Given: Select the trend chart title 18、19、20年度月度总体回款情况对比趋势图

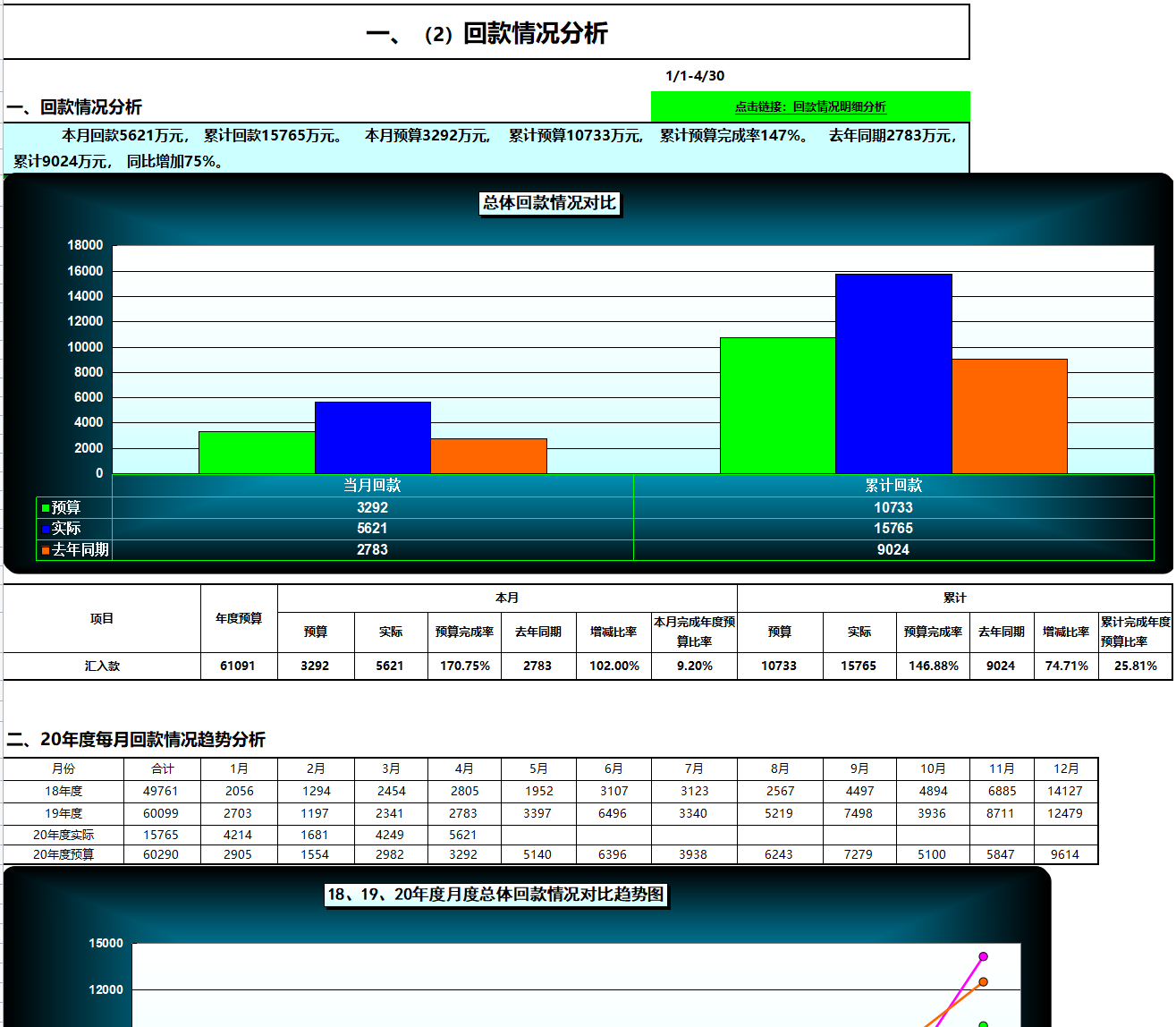Looking at the screenshot, I should pyautogui.click(x=496, y=895).
